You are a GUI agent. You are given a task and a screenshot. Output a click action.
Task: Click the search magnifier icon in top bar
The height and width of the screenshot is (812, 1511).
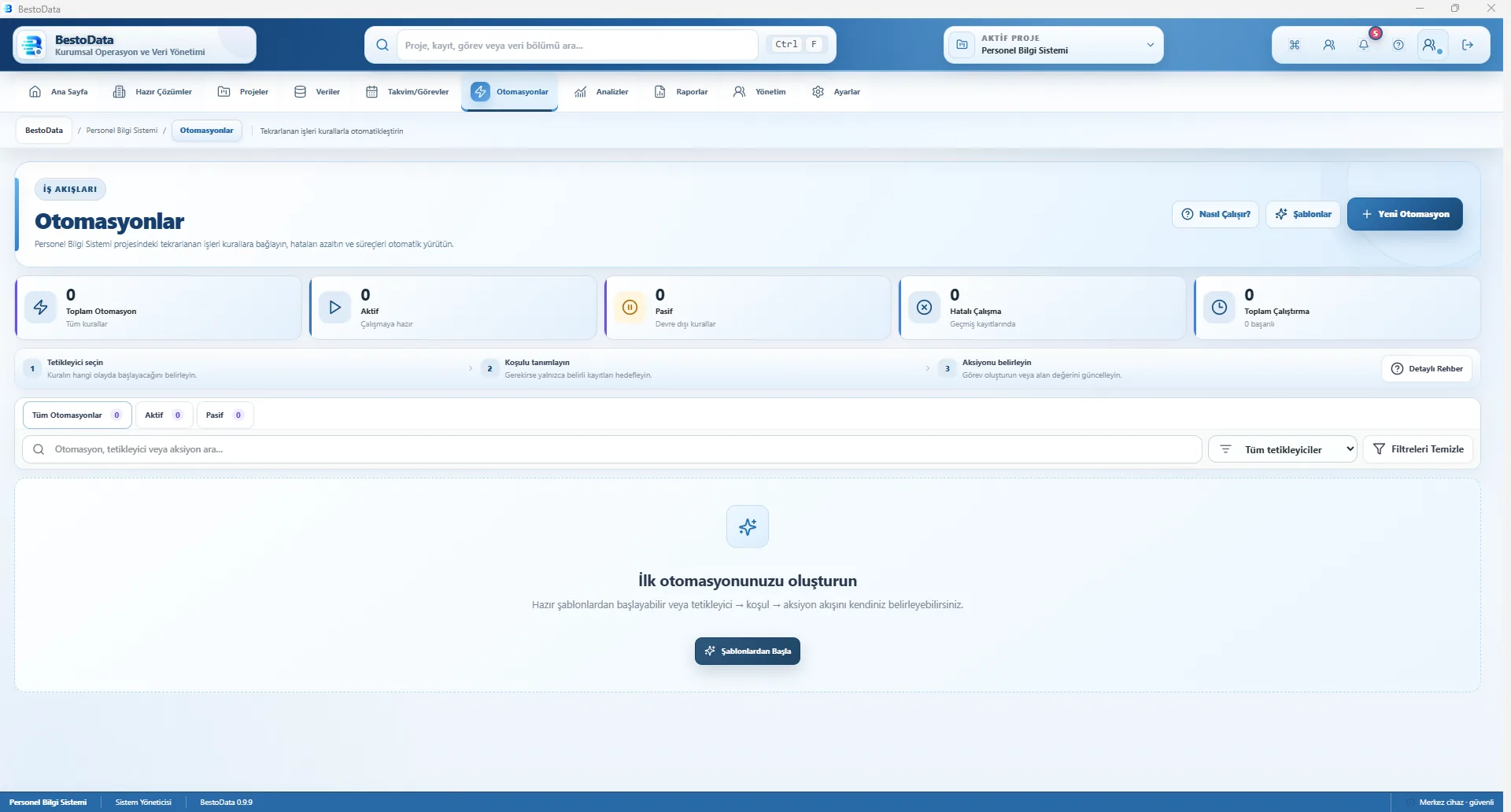[x=382, y=45]
